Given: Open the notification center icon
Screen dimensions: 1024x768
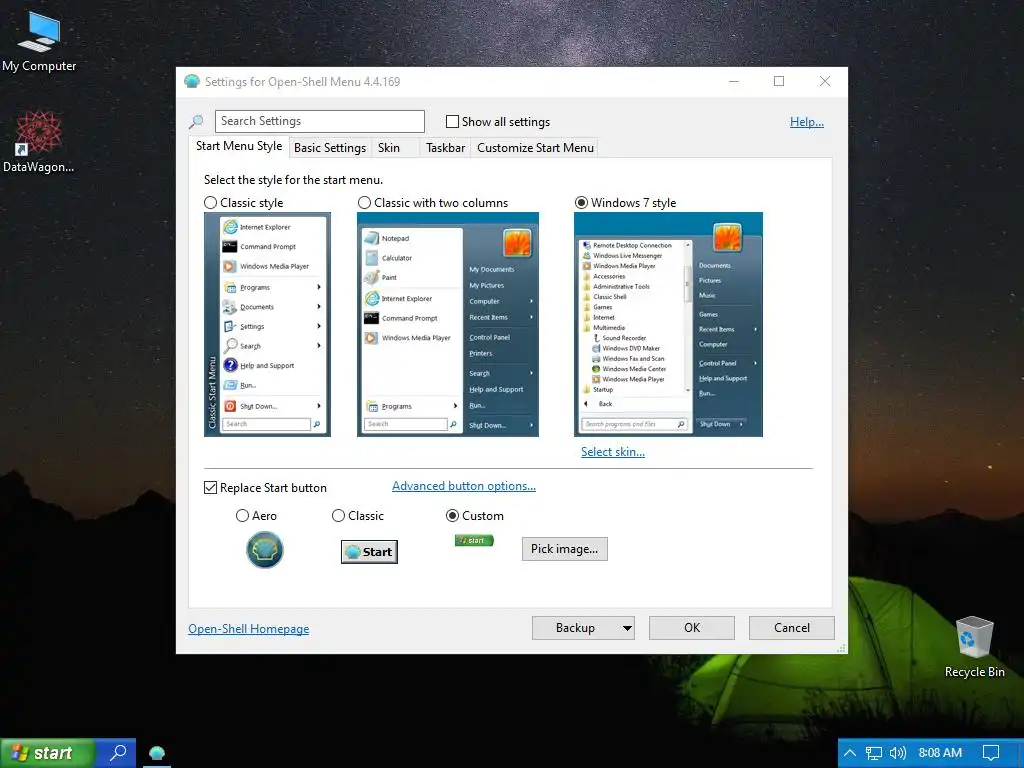Looking at the screenshot, I should point(991,753).
